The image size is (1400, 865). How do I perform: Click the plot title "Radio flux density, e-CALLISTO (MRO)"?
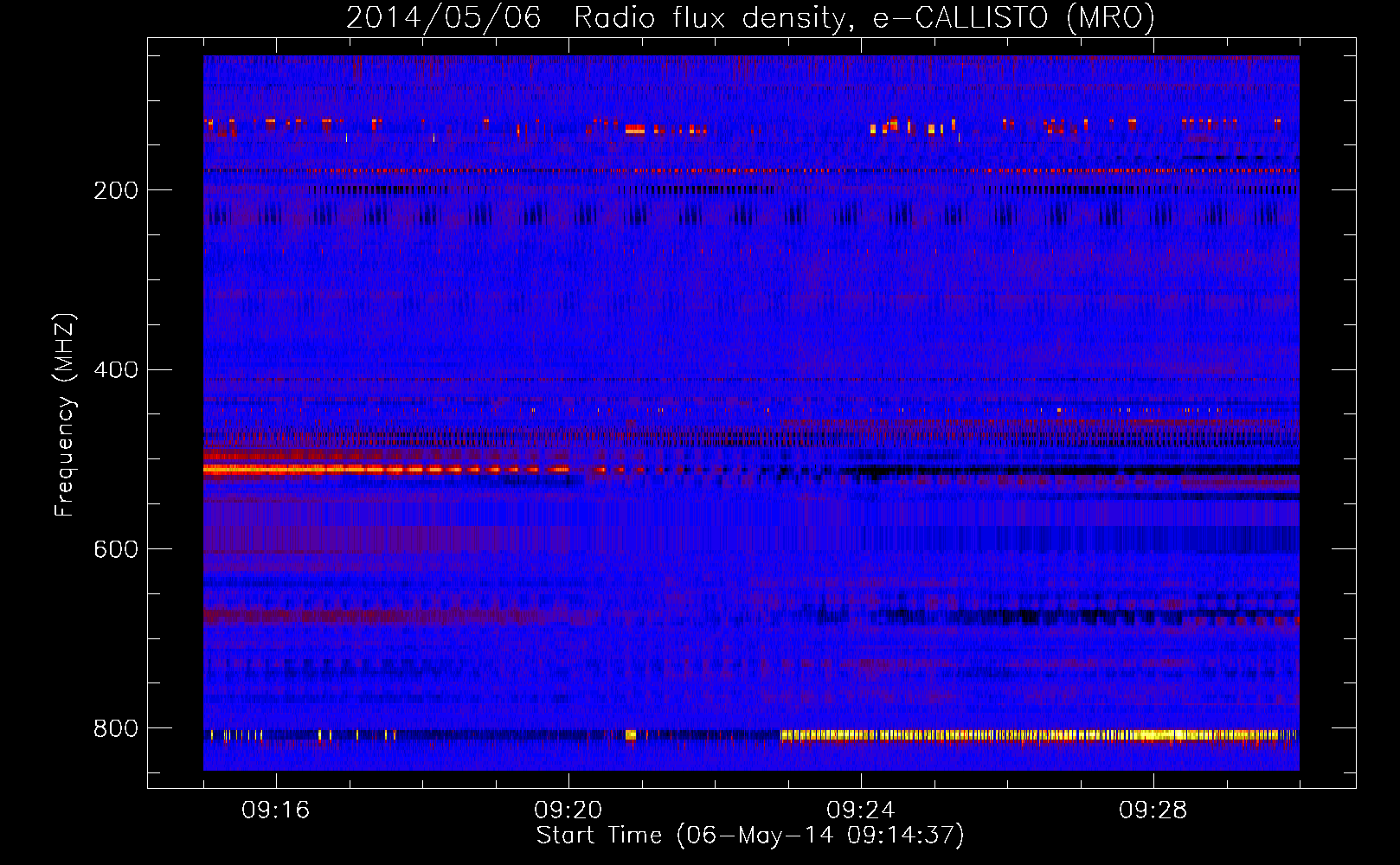[864, 17]
